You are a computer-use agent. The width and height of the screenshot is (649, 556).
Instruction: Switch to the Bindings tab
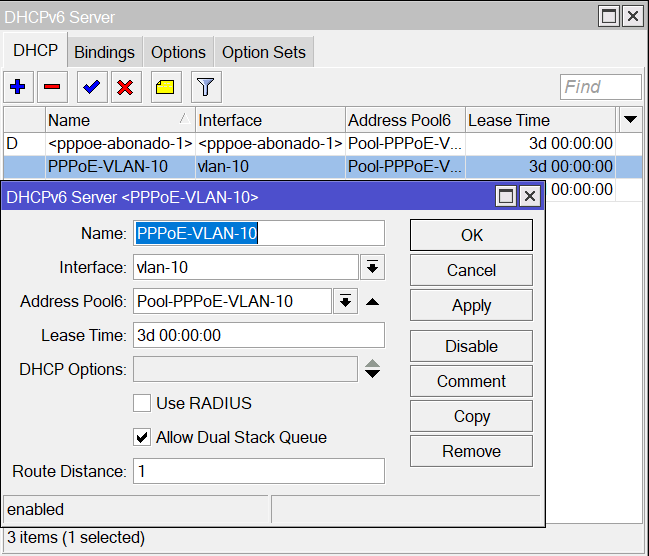pyautogui.click(x=104, y=52)
